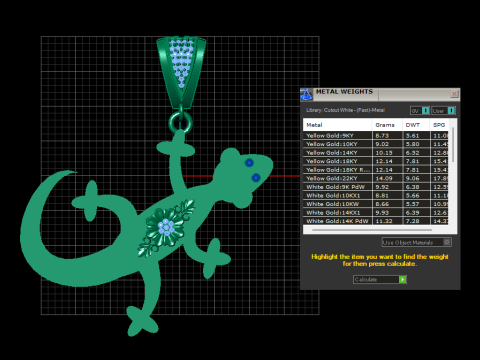
Task: Click the Library: Cutout White label
Action: 345,110
